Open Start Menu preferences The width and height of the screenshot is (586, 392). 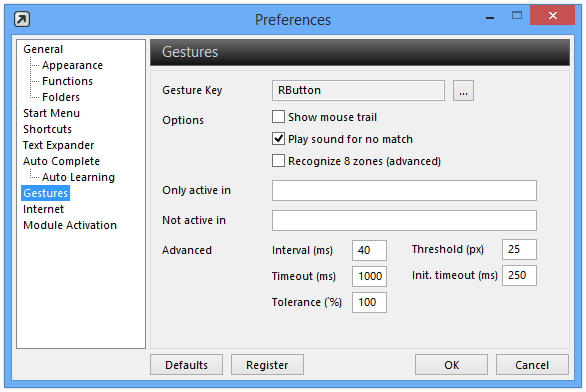point(51,113)
